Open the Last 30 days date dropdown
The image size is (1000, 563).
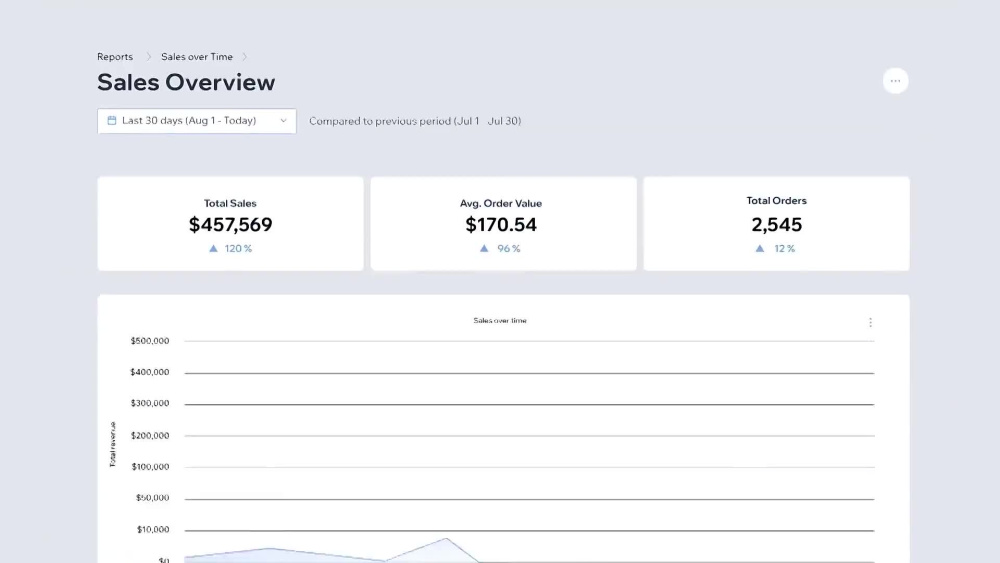(196, 121)
